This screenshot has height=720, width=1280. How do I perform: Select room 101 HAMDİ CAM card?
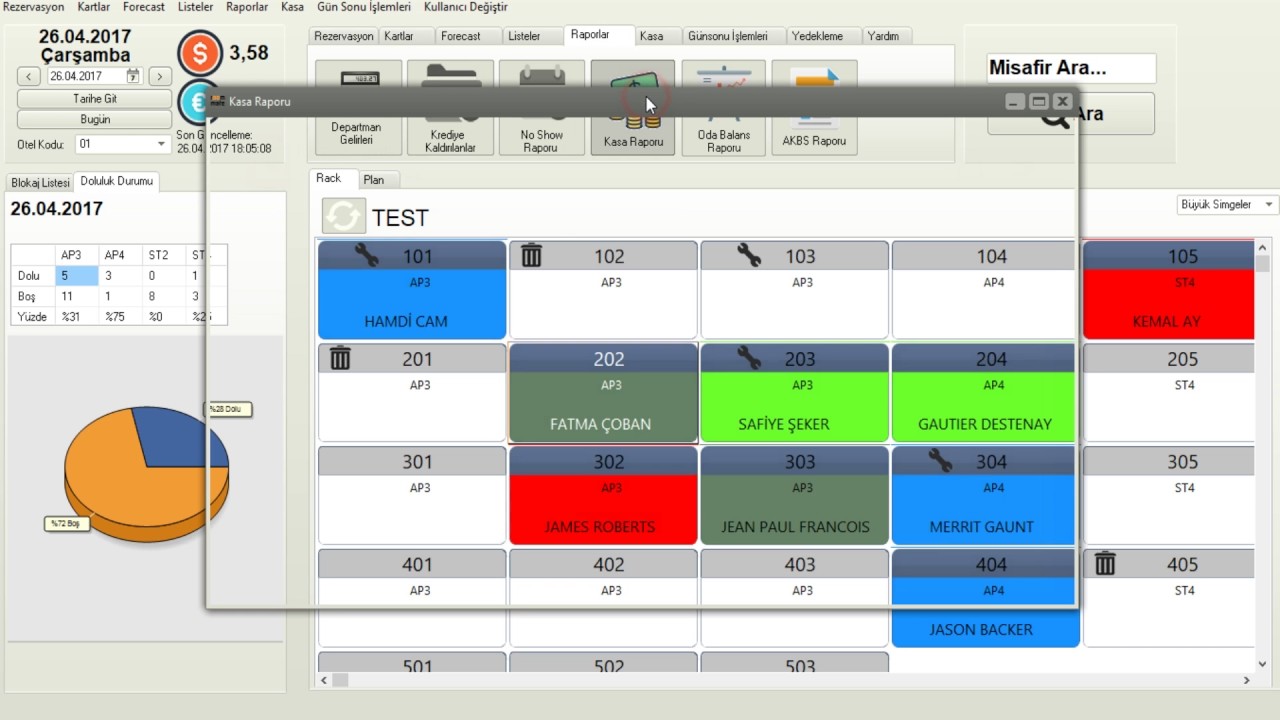coord(412,290)
